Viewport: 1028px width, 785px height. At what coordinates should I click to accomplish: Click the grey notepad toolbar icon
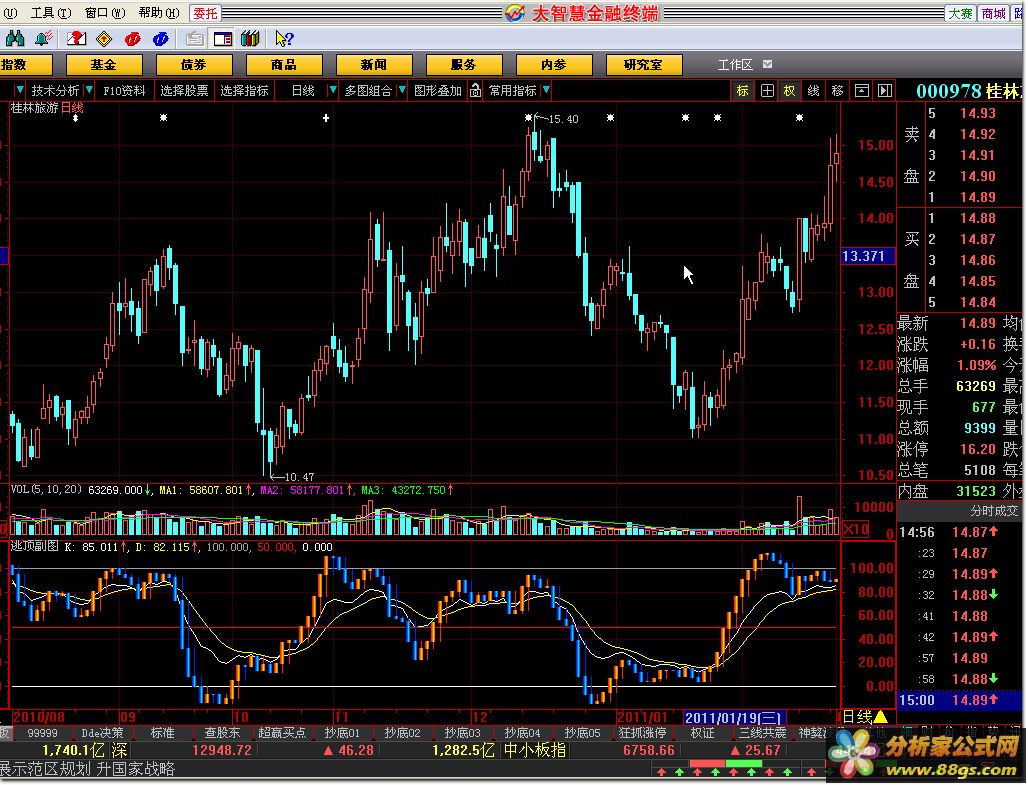(x=194, y=39)
